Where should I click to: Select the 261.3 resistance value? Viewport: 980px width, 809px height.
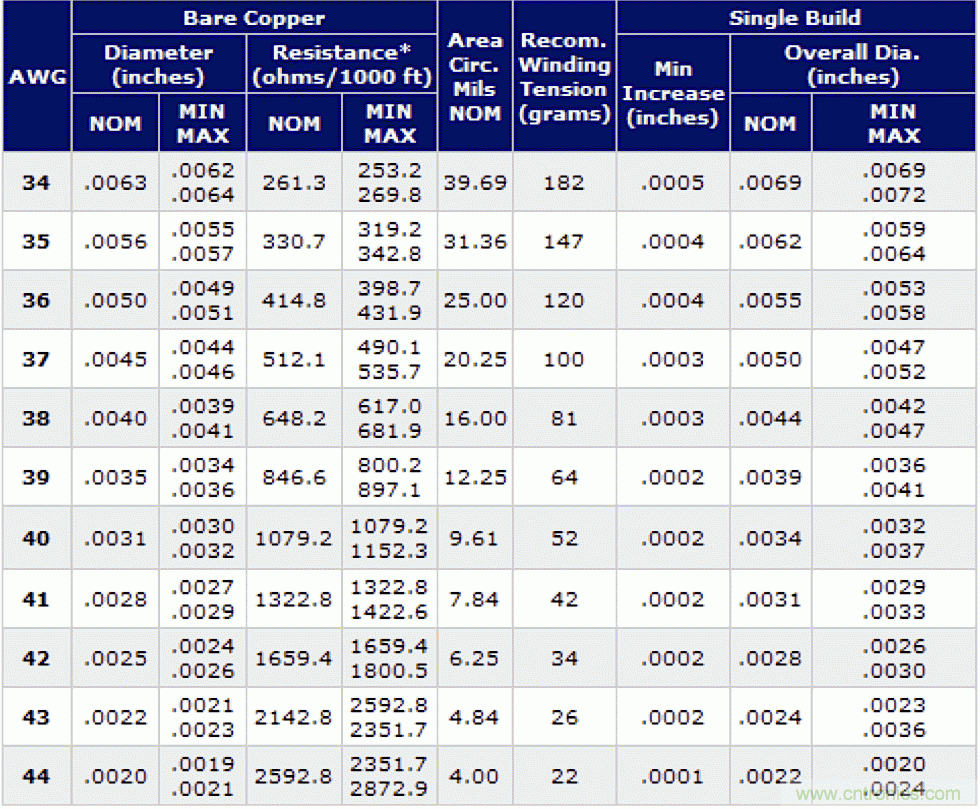click(x=293, y=183)
